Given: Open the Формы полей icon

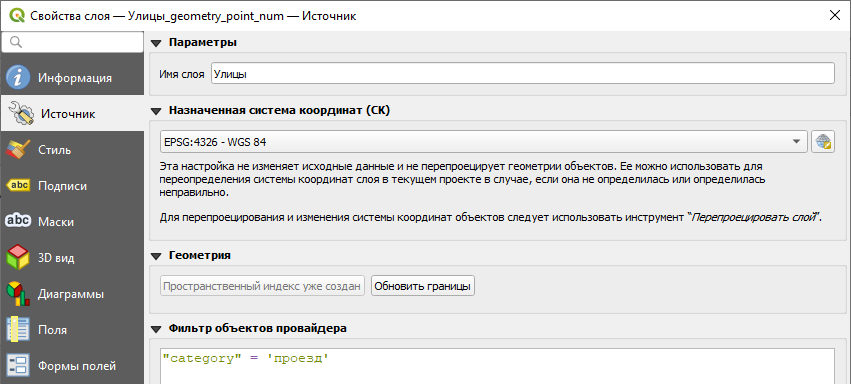Looking at the screenshot, I should (18, 366).
